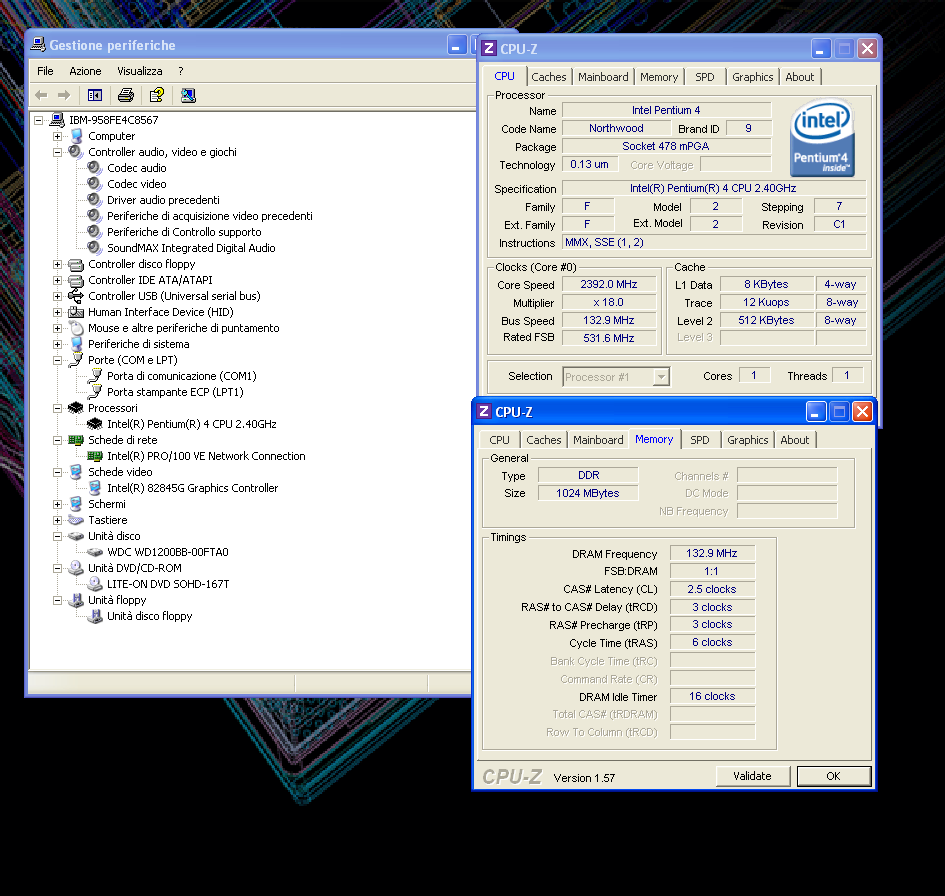Screen dimensions: 945x896
Task: Click the Forward arrow in Gestione periferiche toolbar
Action: 63,95
